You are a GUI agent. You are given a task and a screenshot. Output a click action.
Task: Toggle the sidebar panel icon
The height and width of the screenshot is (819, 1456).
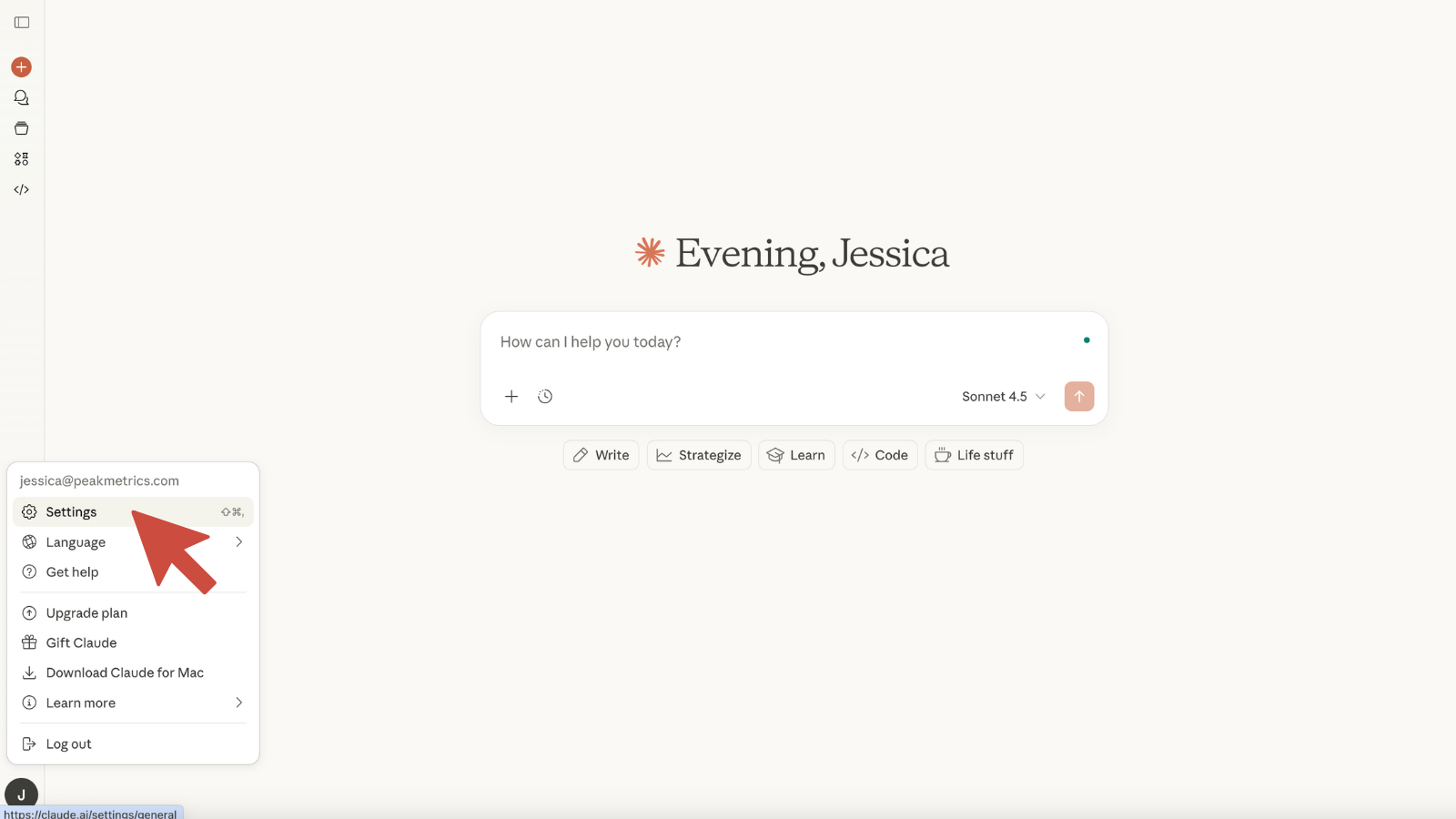pos(22,23)
